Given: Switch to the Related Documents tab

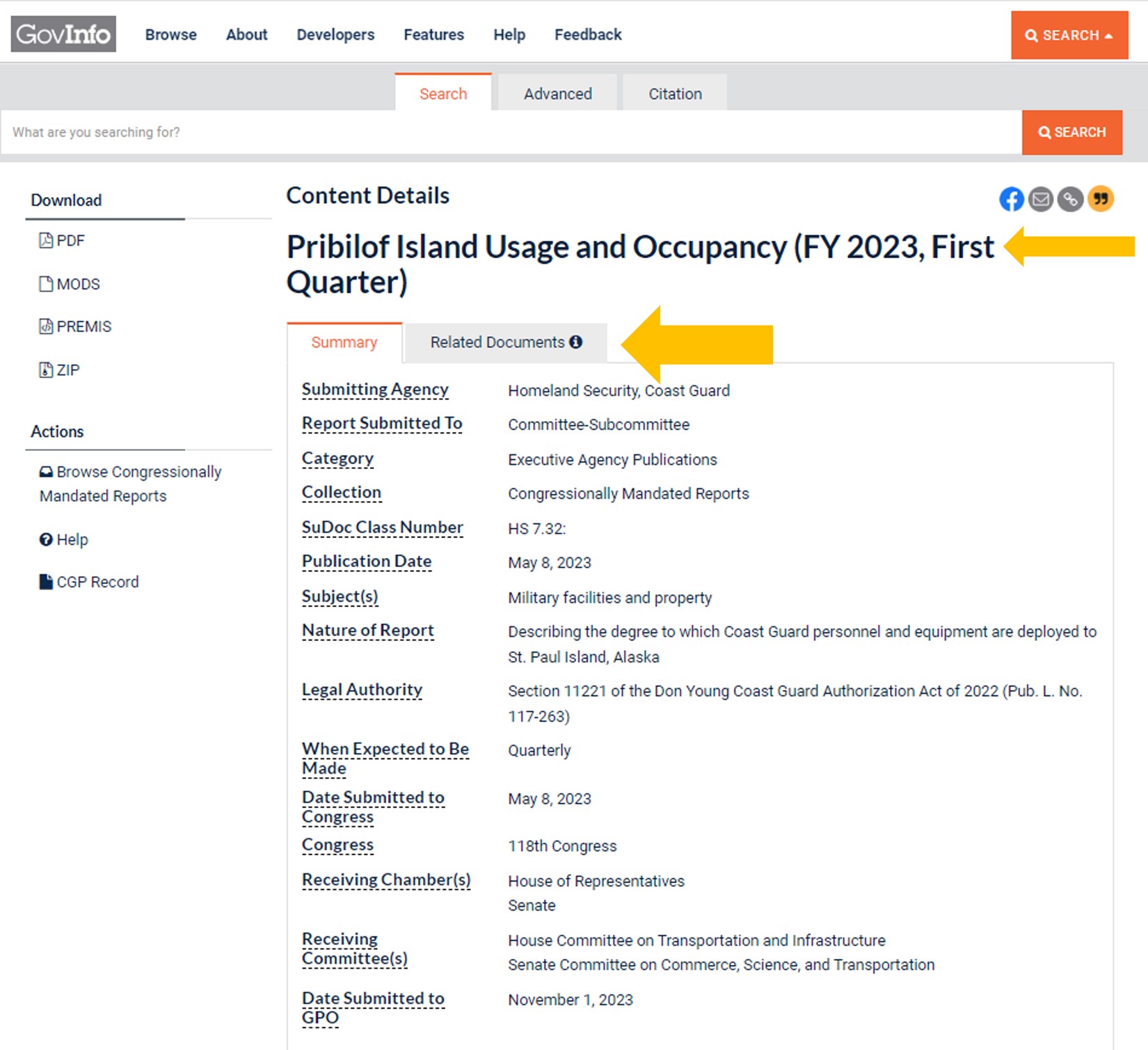Looking at the screenshot, I should (497, 342).
